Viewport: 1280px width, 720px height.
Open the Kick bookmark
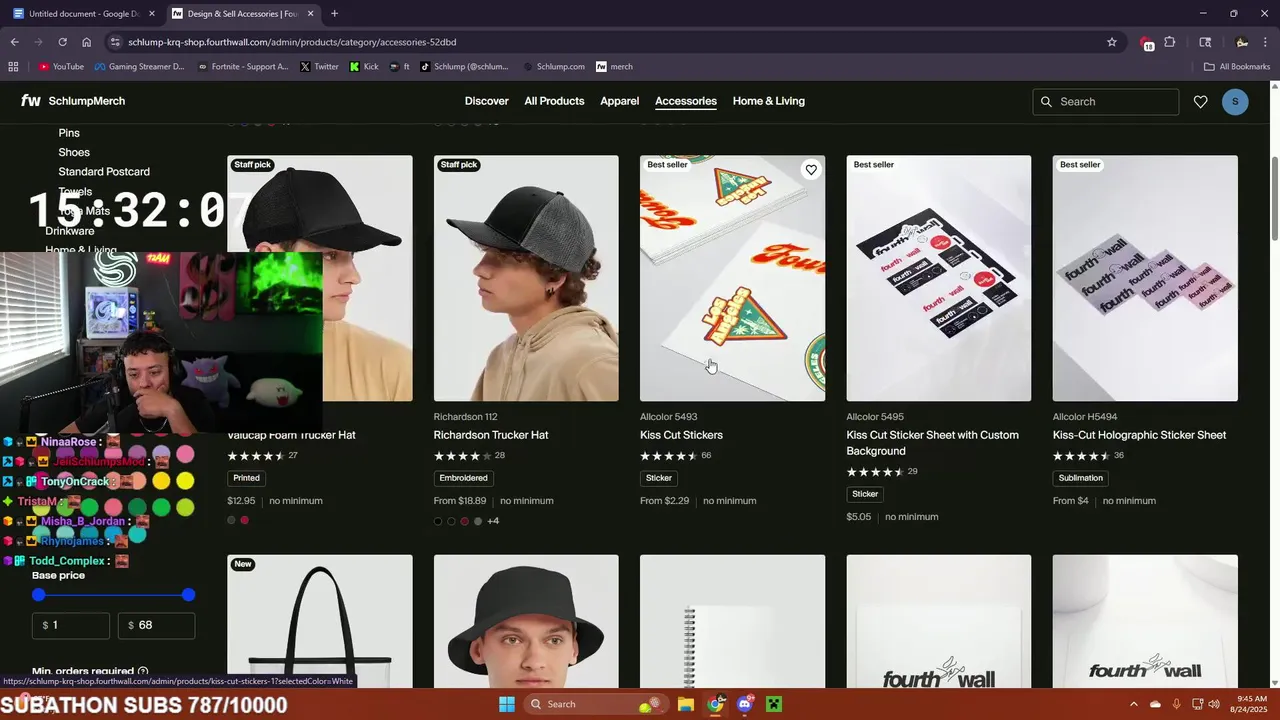364,67
